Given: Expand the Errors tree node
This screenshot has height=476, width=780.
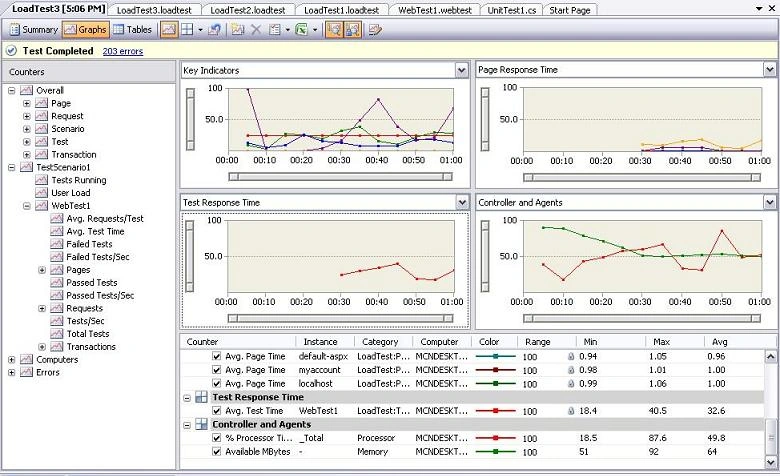Looking at the screenshot, I should coord(11,373).
